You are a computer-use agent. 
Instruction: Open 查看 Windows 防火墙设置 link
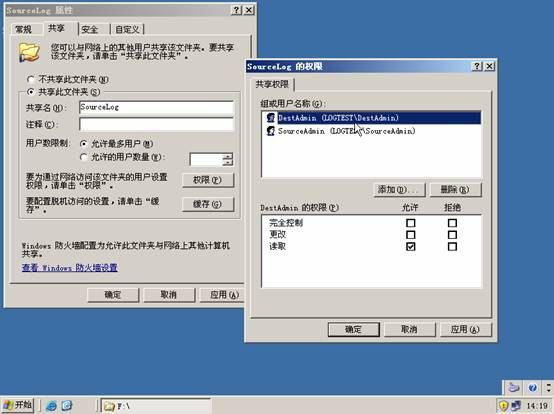(70, 268)
